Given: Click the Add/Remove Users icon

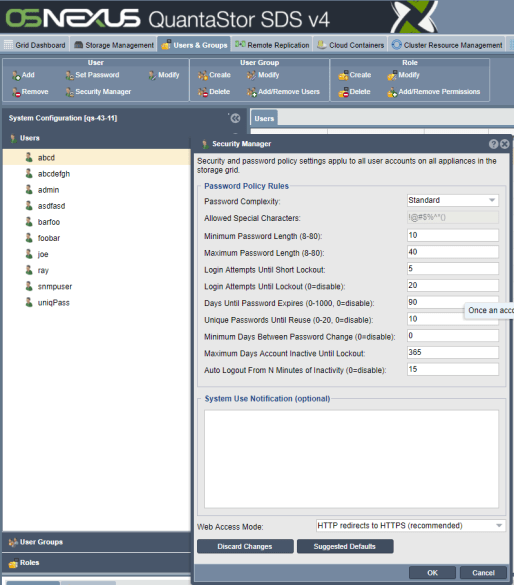Looking at the screenshot, I should pos(251,92).
